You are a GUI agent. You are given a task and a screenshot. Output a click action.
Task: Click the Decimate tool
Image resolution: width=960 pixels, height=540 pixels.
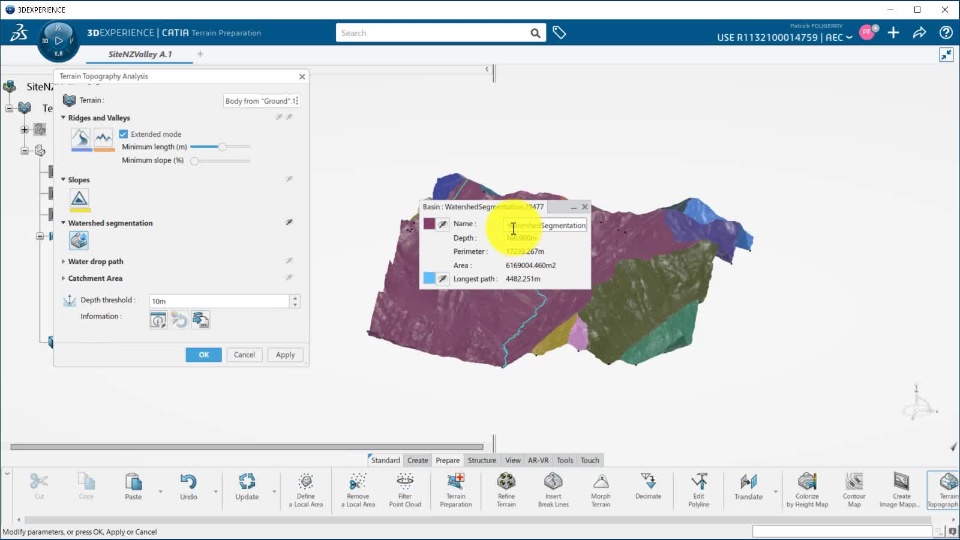[x=648, y=487]
